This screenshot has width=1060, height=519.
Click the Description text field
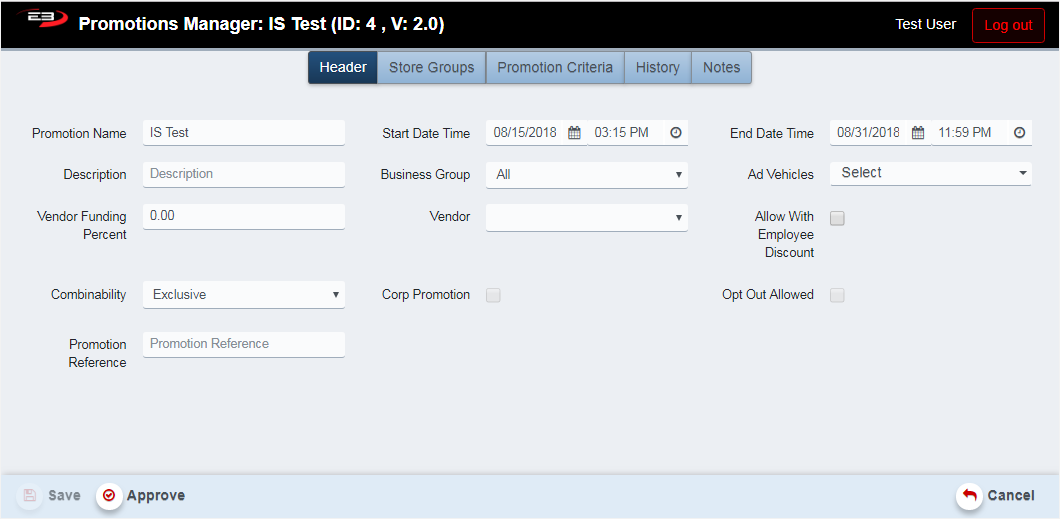[x=243, y=174]
